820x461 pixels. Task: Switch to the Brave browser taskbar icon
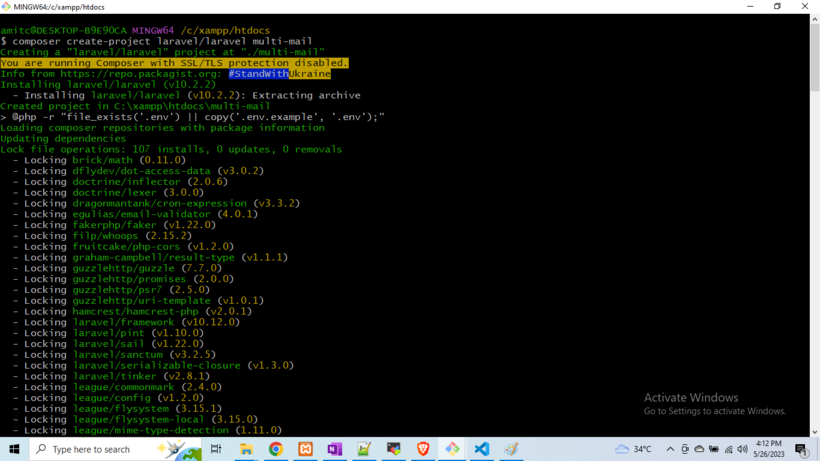click(x=423, y=450)
